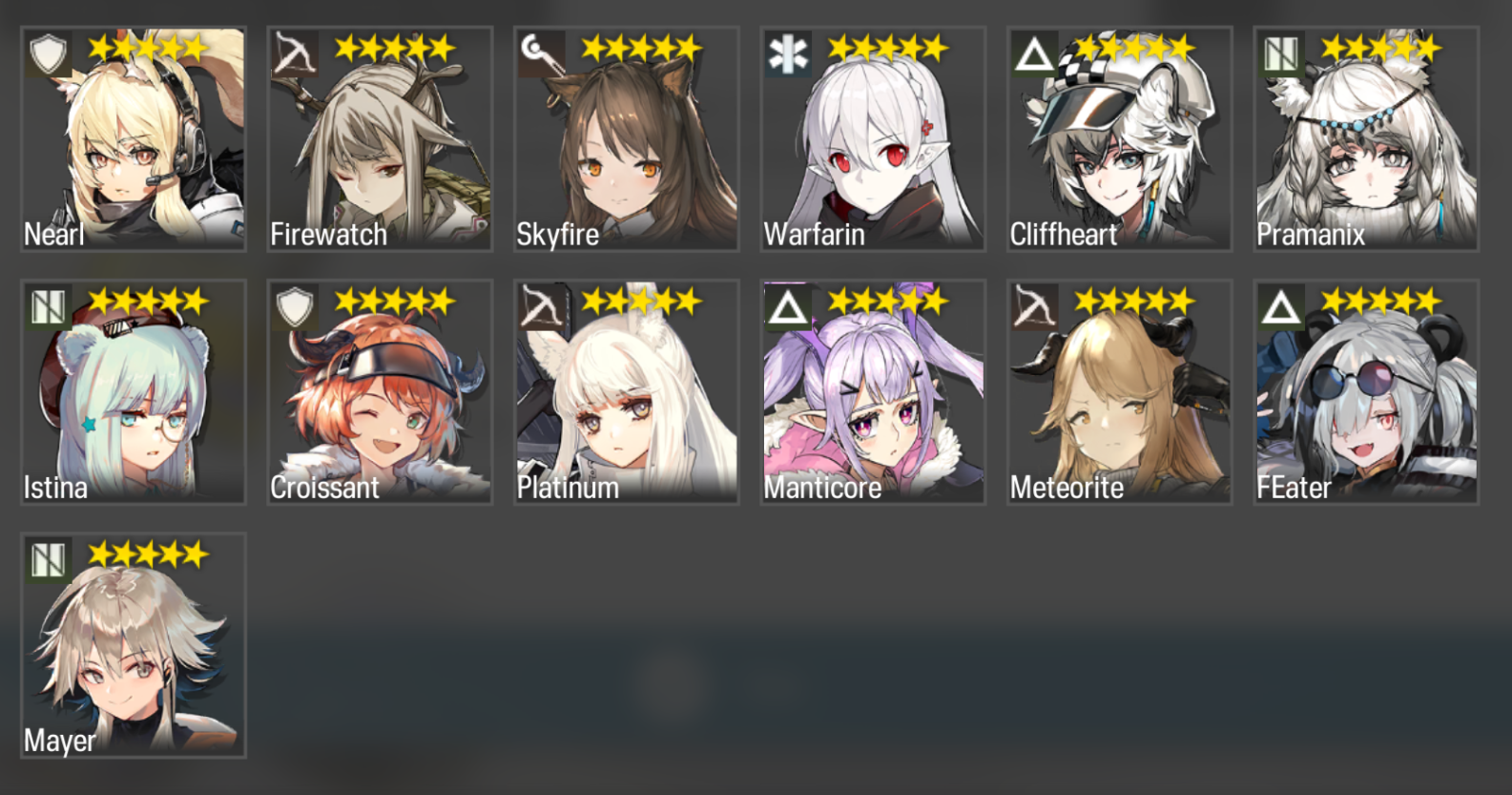Select the Nearl operator portrait
The image size is (1512, 795).
coord(134,139)
